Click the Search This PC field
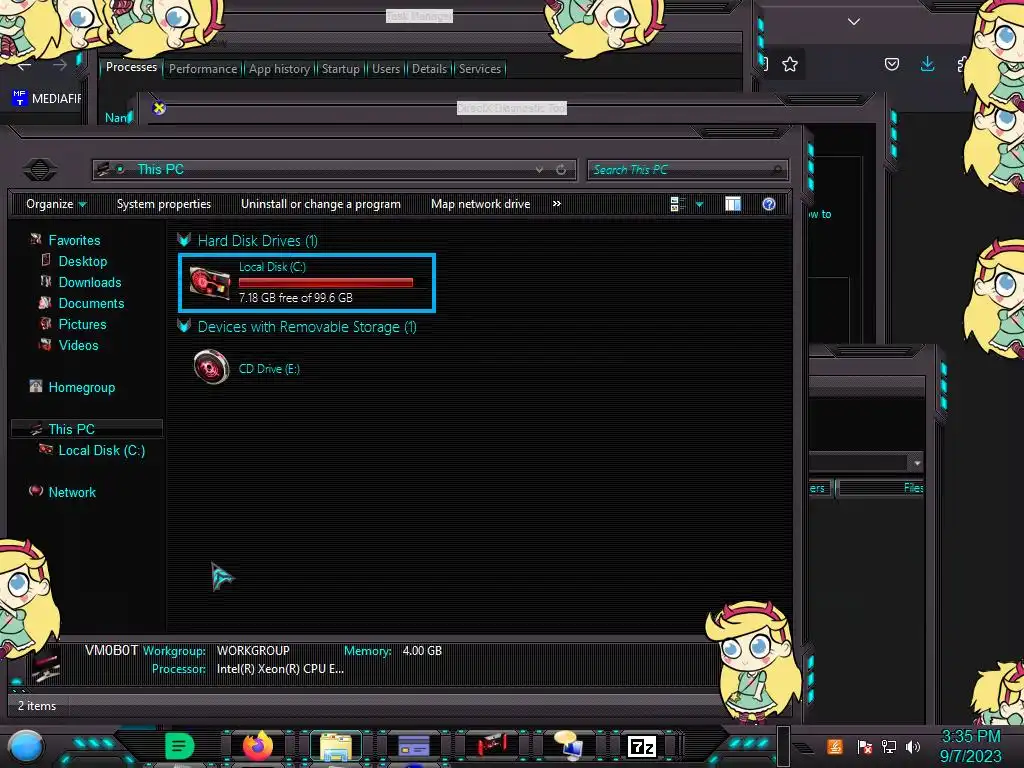The image size is (1024, 768). (x=688, y=170)
